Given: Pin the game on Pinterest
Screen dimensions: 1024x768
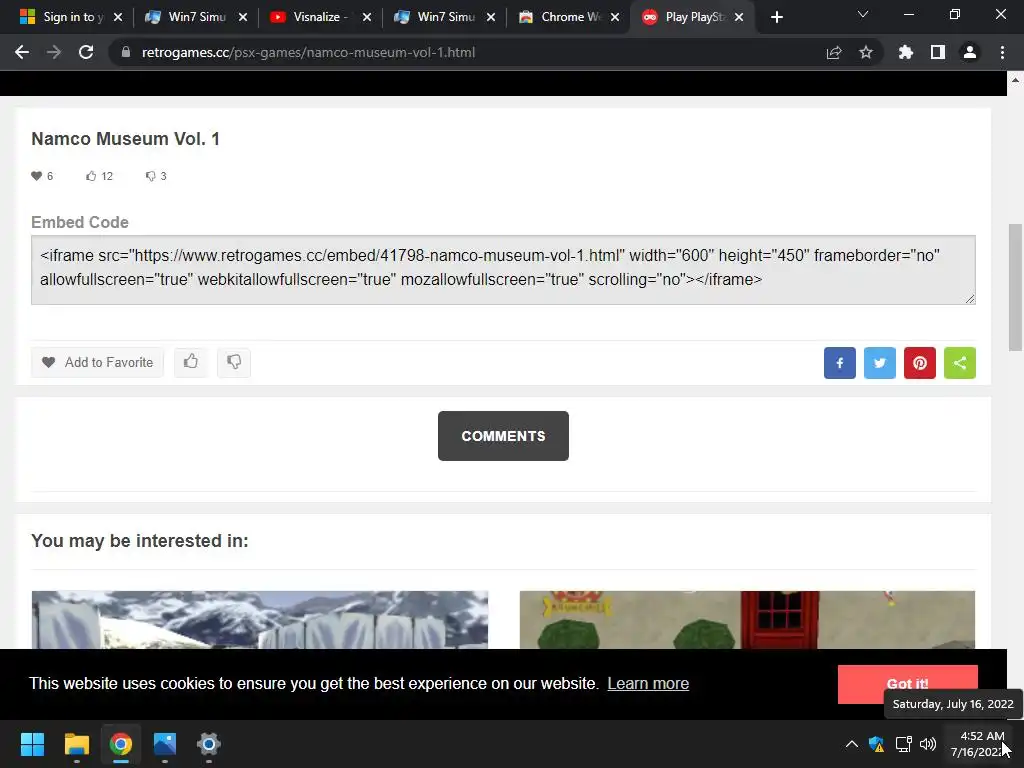Looking at the screenshot, I should [920, 363].
